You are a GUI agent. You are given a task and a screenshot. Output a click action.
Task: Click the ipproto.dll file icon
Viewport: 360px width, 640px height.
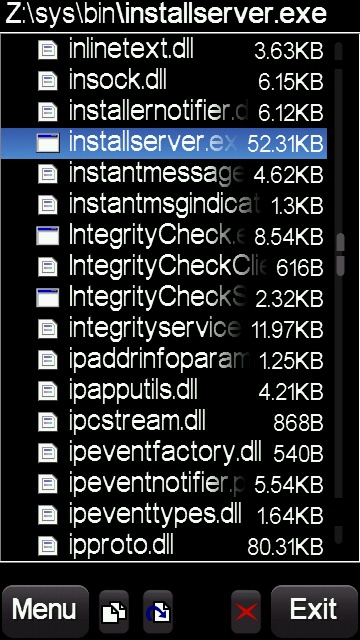click(x=48, y=546)
